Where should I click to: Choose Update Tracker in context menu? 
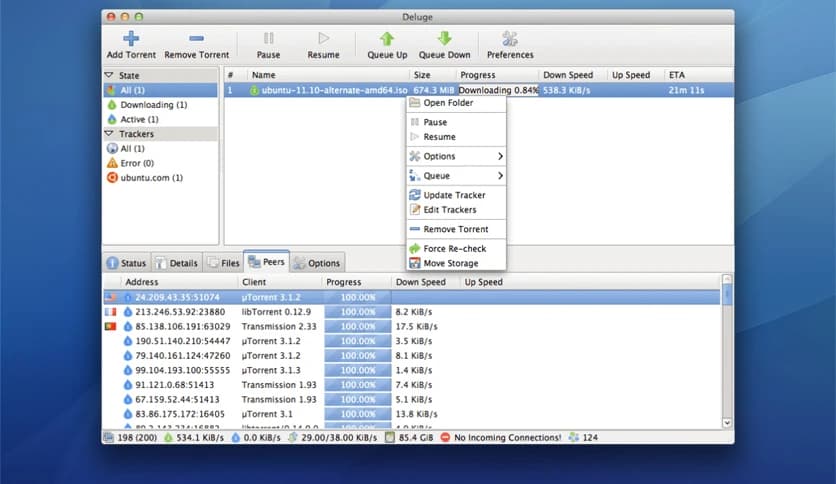[456, 195]
